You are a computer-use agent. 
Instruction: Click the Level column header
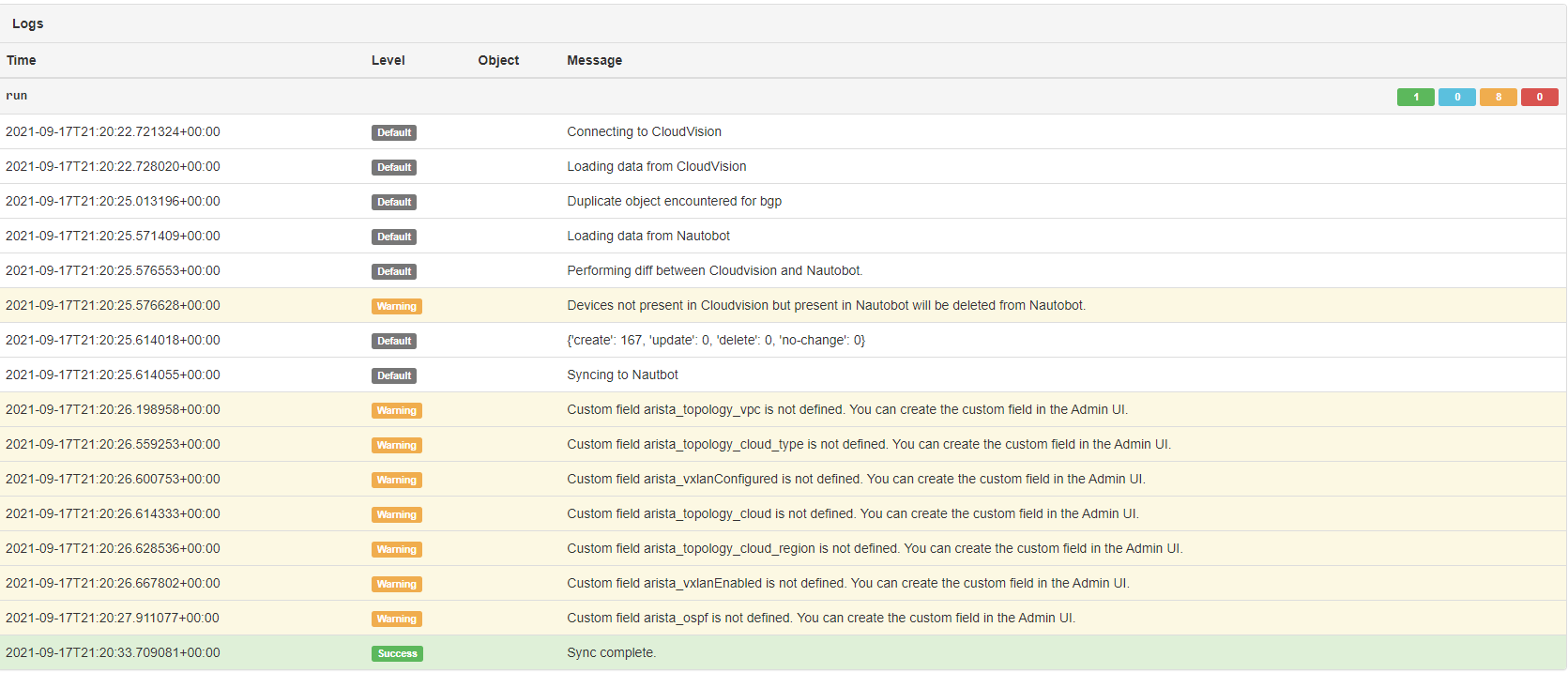[x=388, y=60]
